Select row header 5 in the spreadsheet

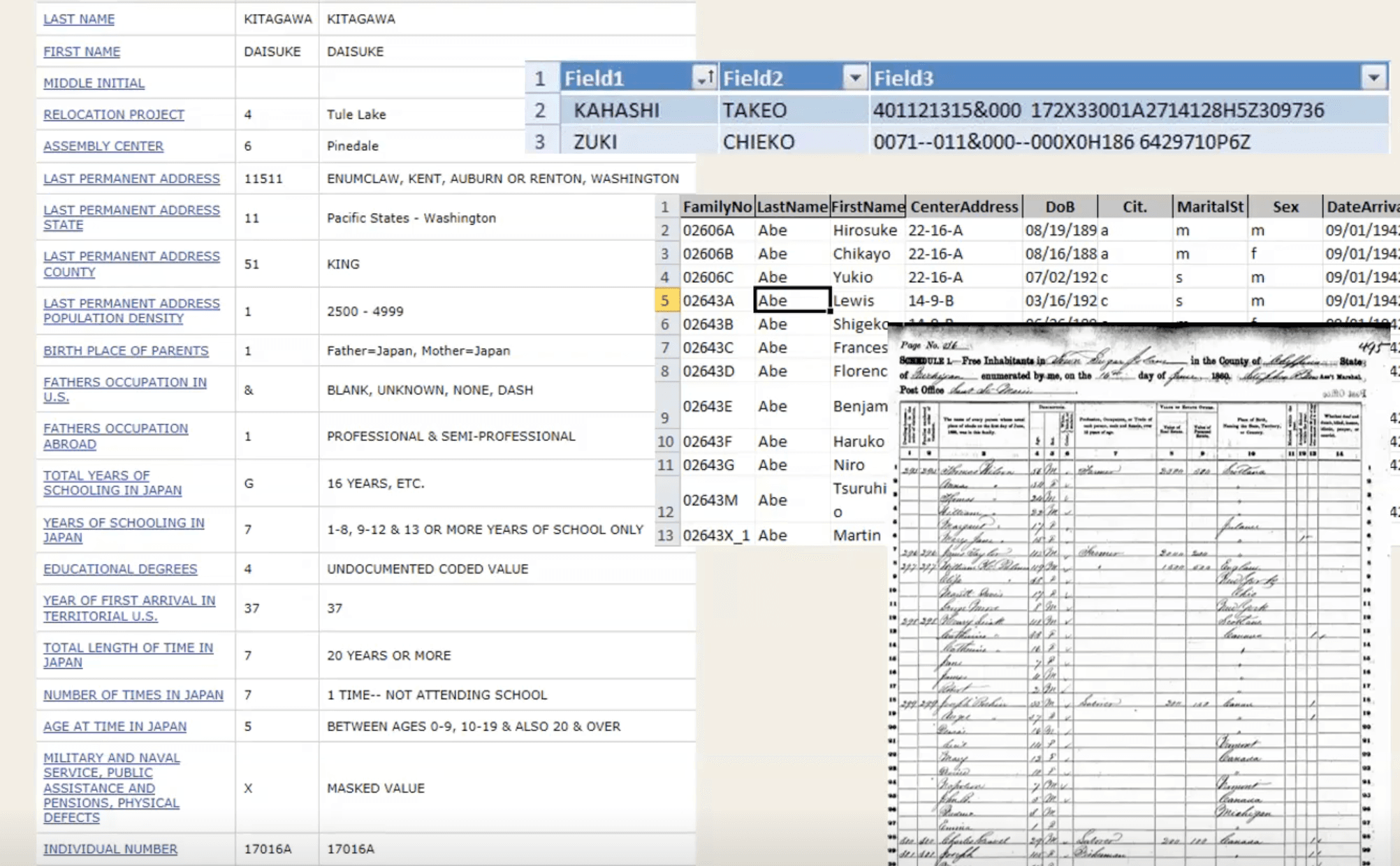(665, 300)
